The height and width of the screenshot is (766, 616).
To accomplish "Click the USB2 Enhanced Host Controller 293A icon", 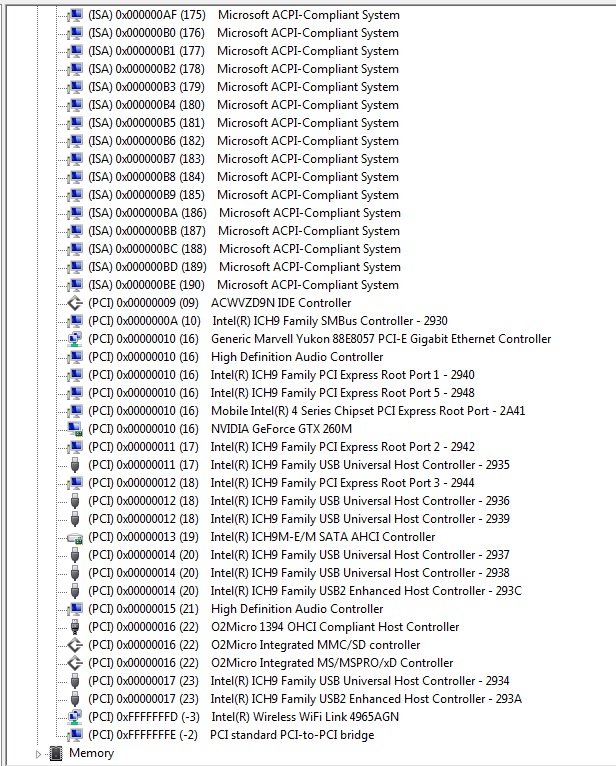I will click(75, 699).
